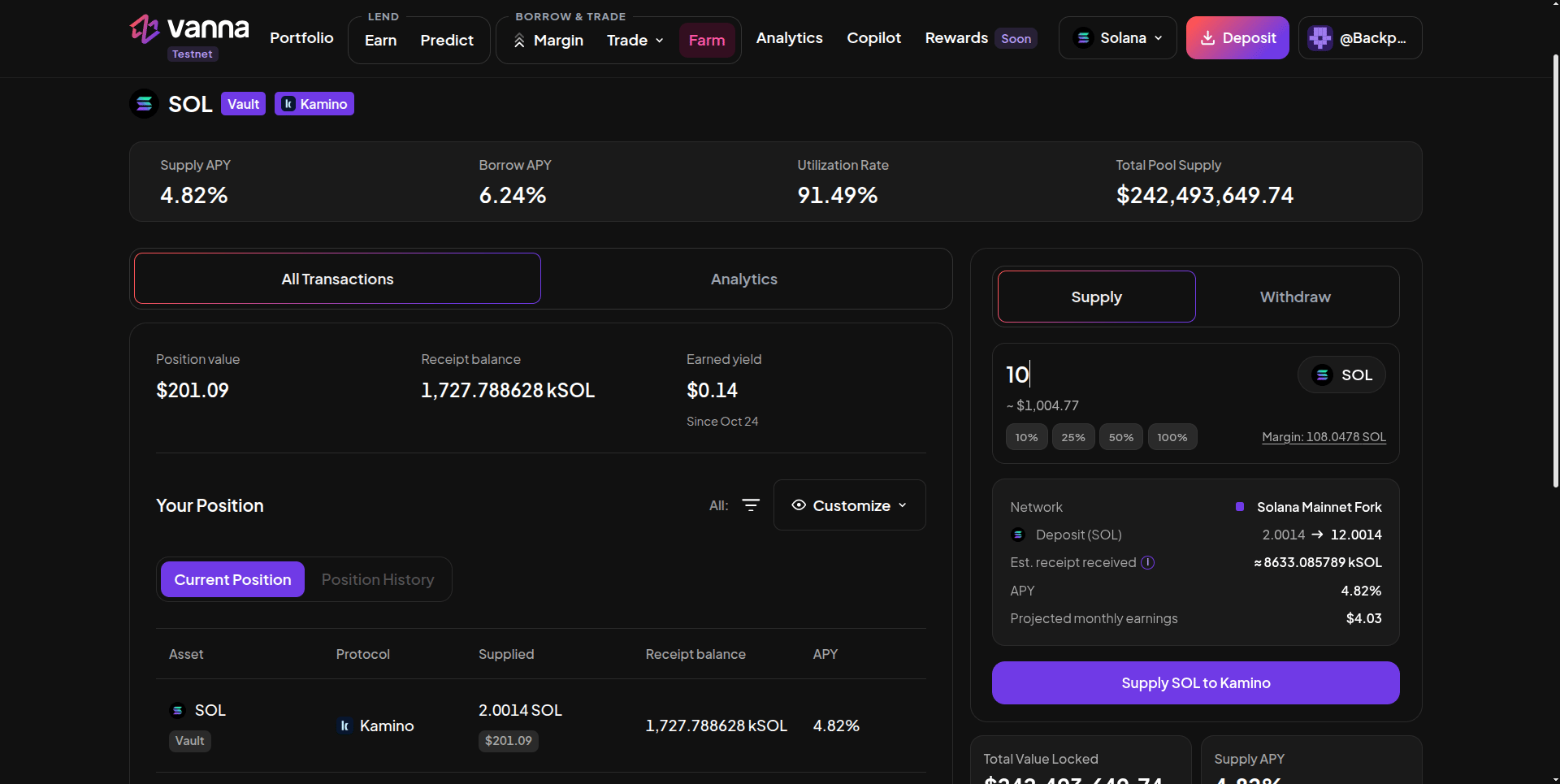Click the Margin double-chevron icon
Viewport: 1560px width, 784px height.
coord(519,41)
